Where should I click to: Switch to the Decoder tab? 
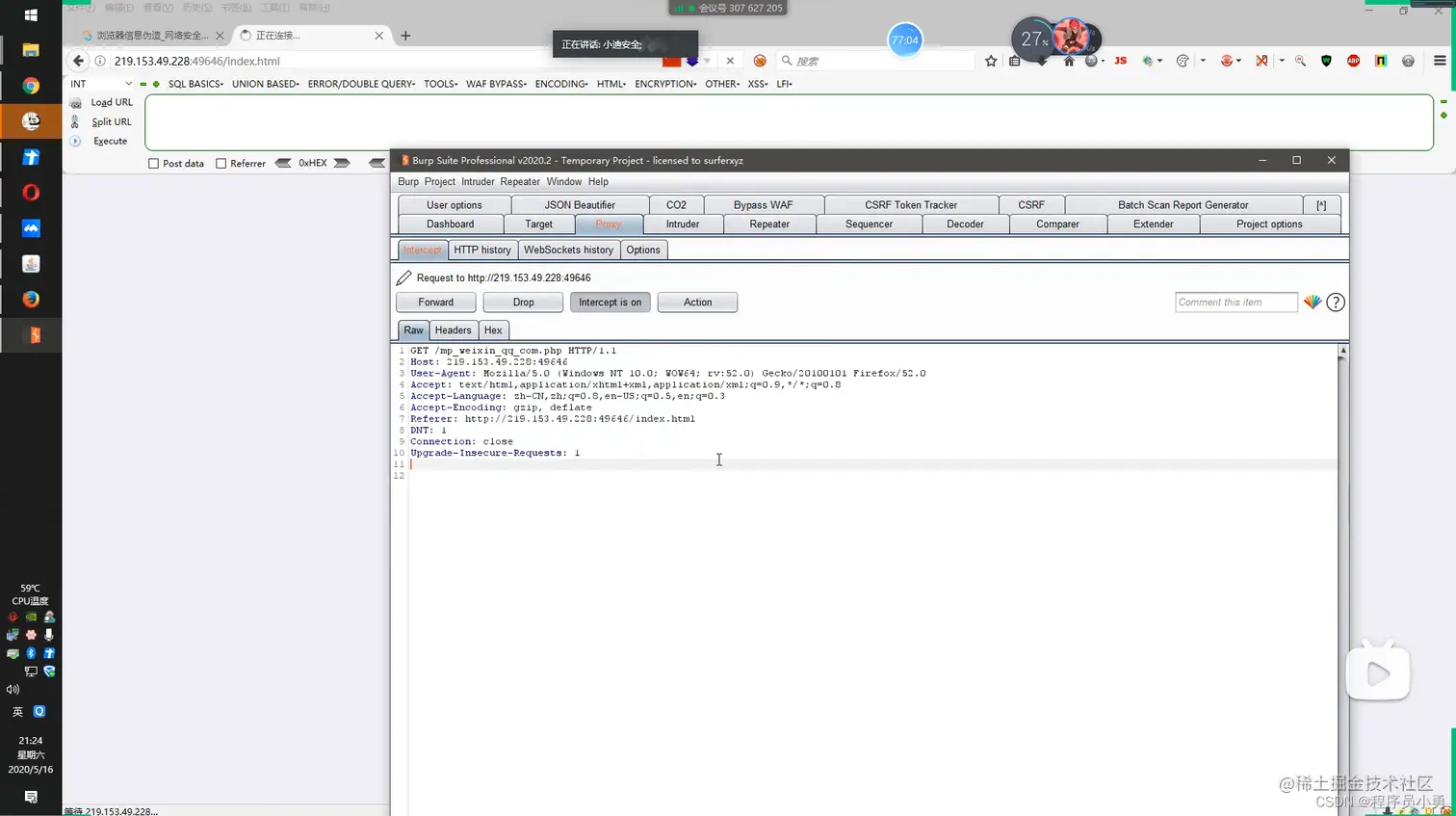[x=965, y=224]
